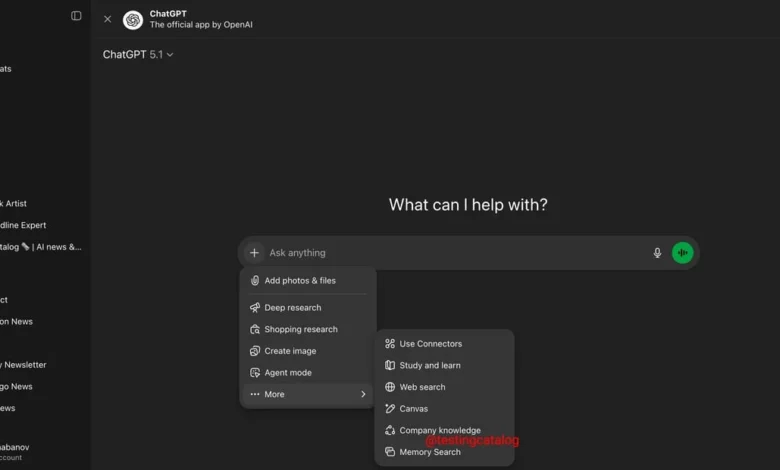Screen dimensions: 780x470
Task: Select Shopping research option
Action: [300, 329]
